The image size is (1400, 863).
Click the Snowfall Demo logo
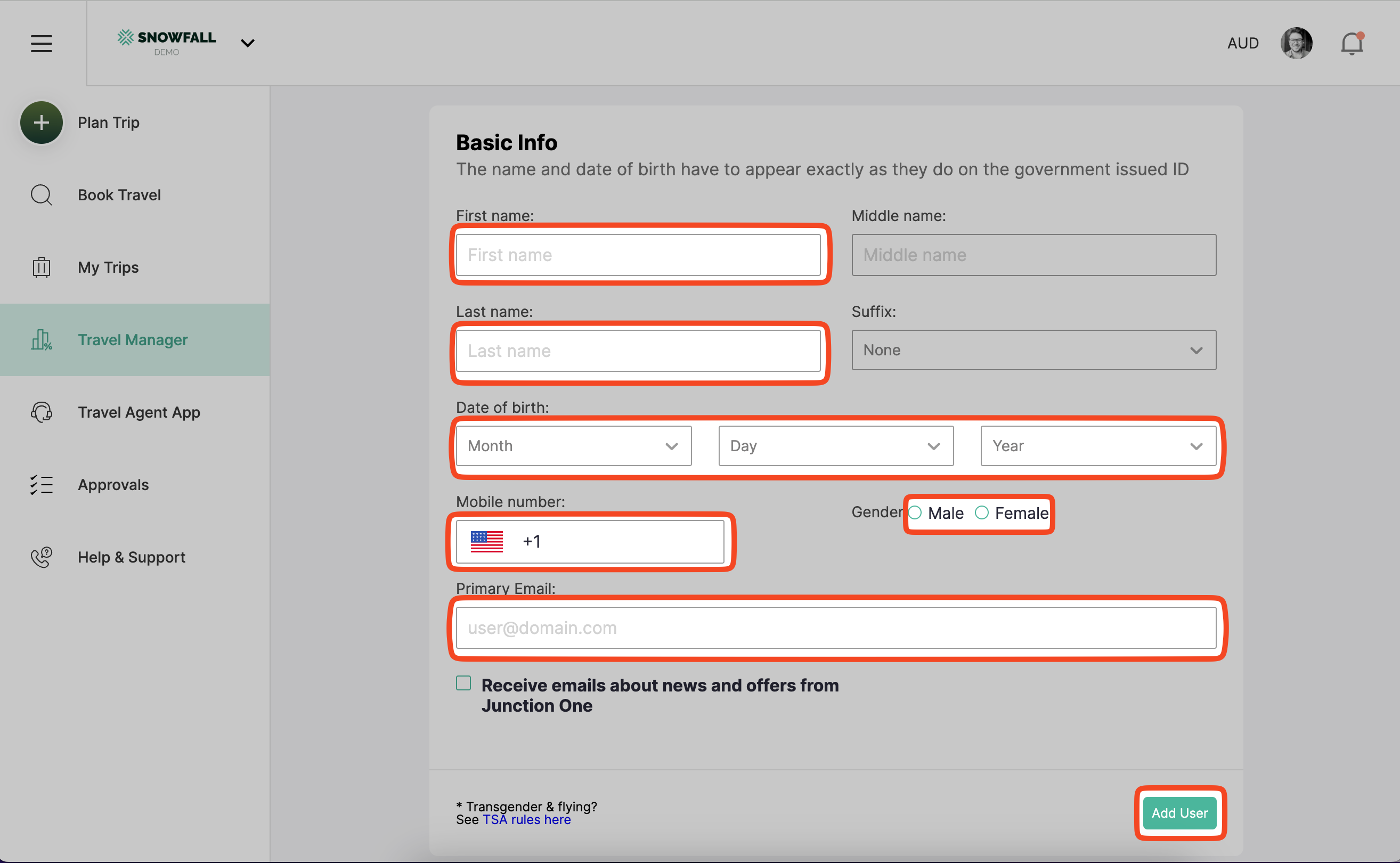coord(167,43)
